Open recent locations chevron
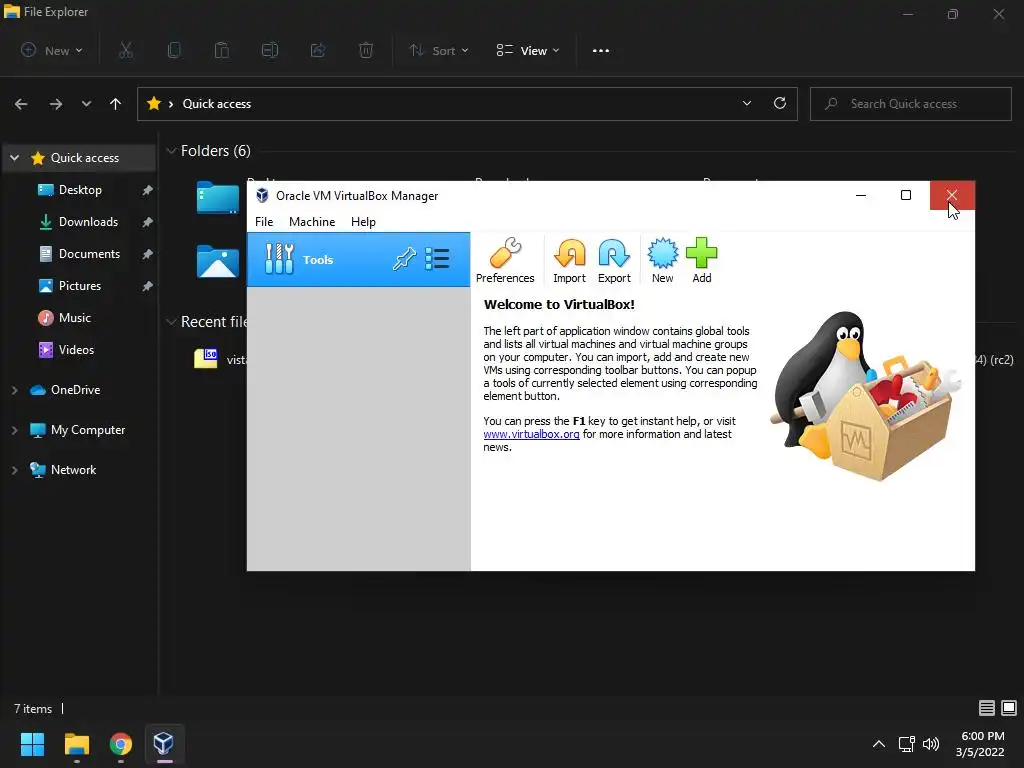Image resolution: width=1024 pixels, height=768 pixels. (x=86, y=104)
